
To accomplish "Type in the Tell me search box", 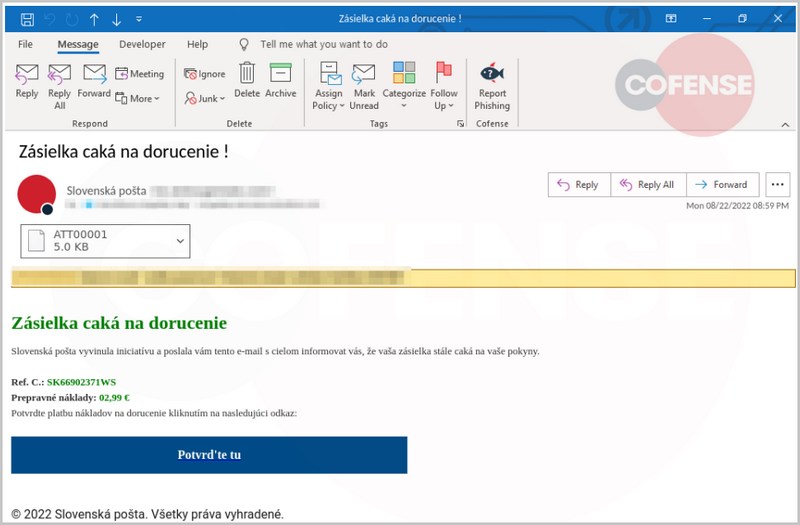I will pos(323,44).
